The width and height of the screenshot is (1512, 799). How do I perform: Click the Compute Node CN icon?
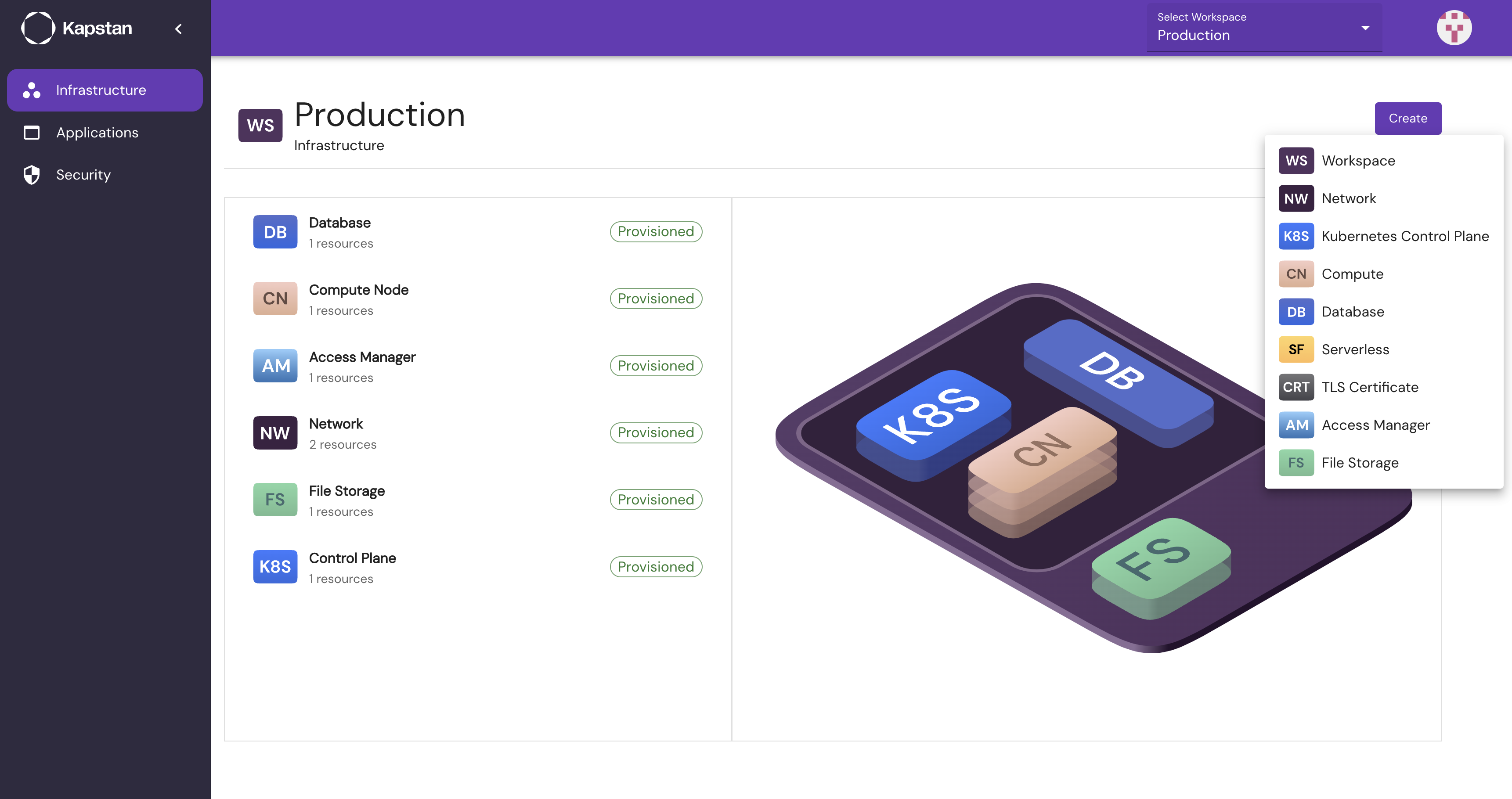(x=275, y=298)
